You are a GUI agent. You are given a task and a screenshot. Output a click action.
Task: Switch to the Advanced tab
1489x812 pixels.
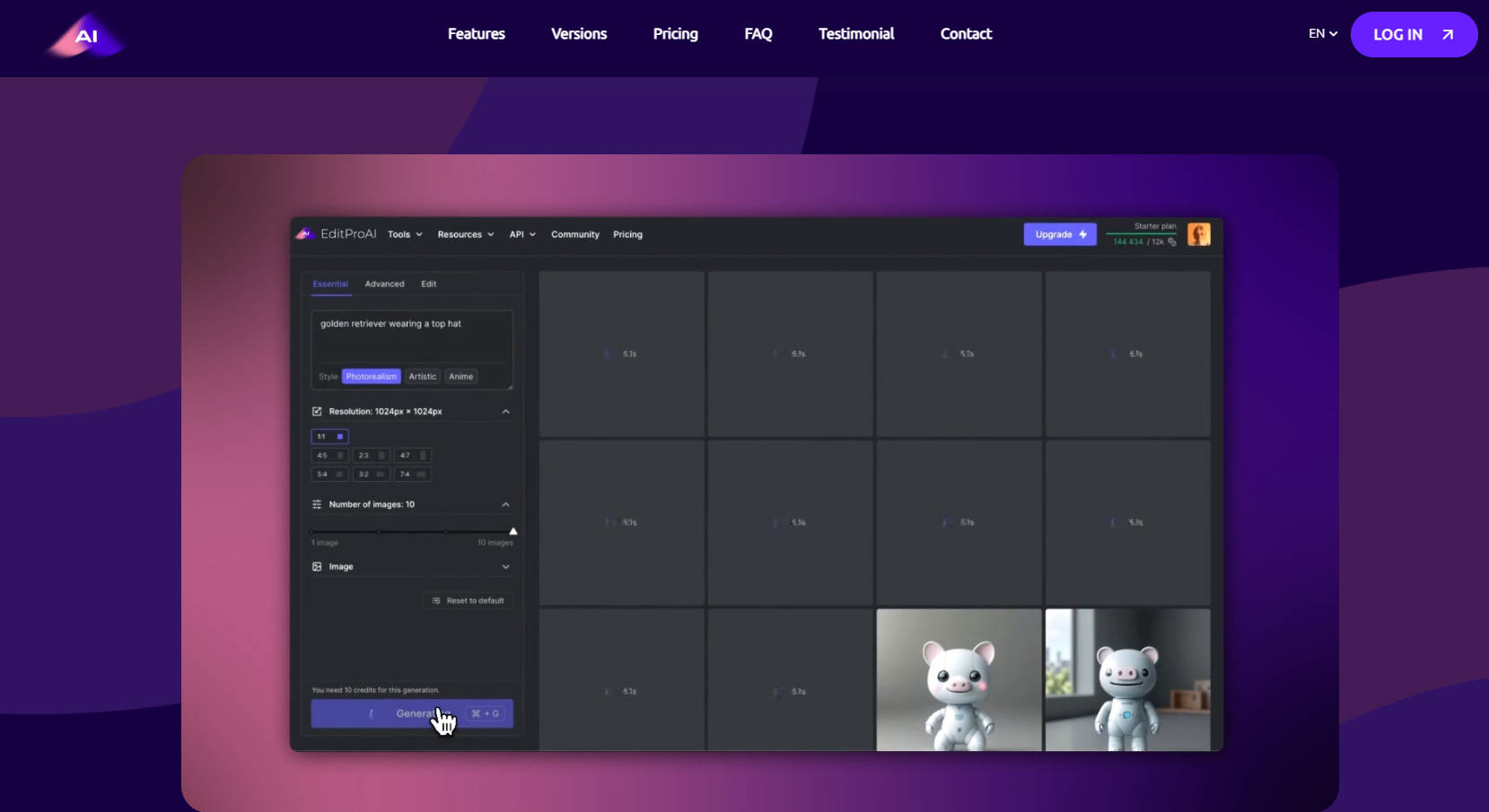pyautogui.click(x=384, y=284)
